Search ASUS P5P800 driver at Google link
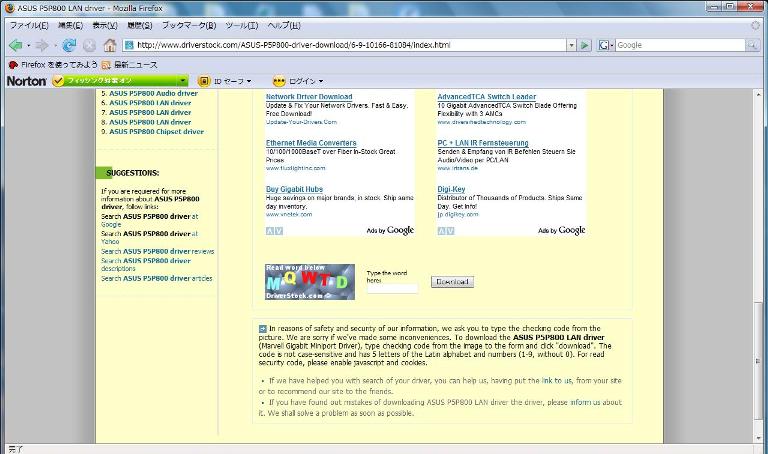 pos(149,220)
